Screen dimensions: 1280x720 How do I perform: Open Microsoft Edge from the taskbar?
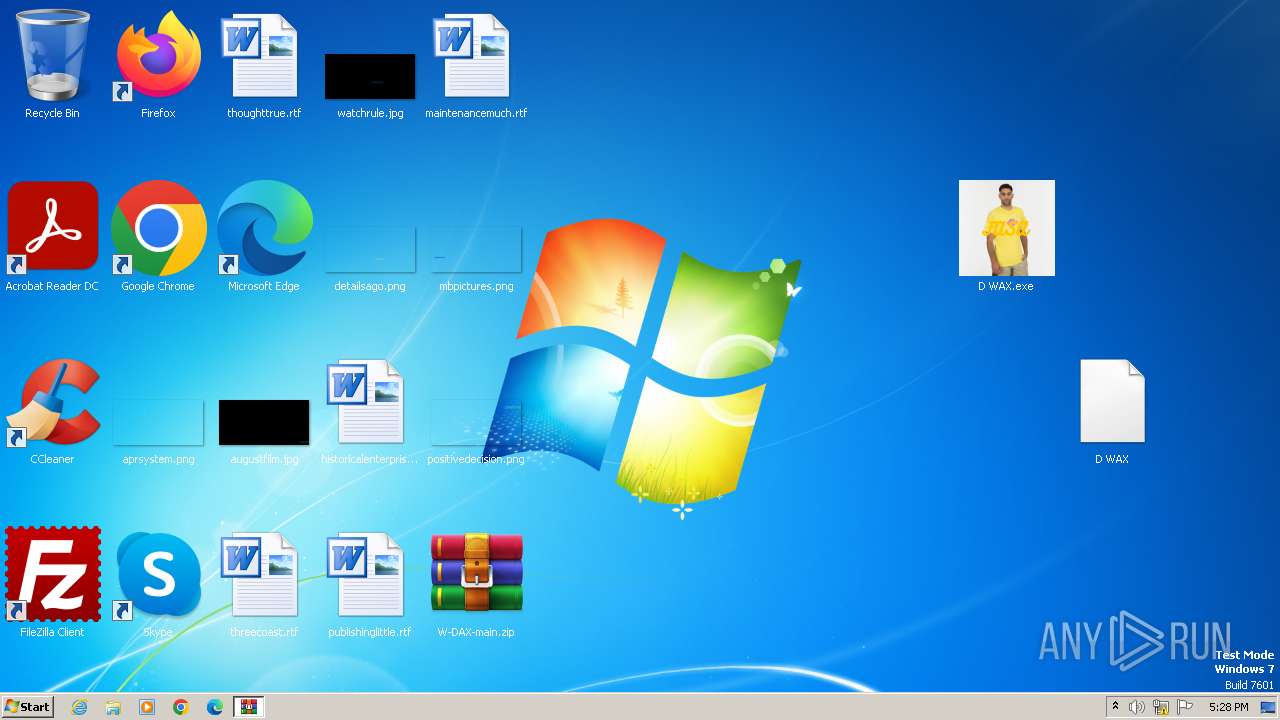pos(215,707)
